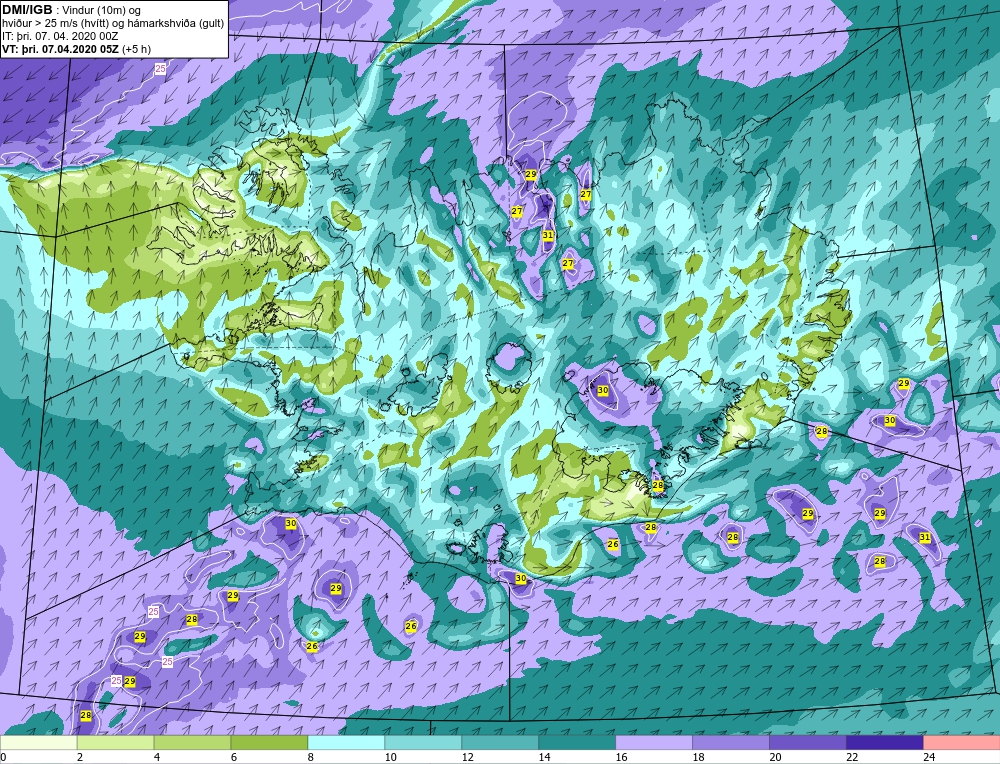Click the legend scale value 10
This screenshot has height=764, width=1000.
point(390,757)
